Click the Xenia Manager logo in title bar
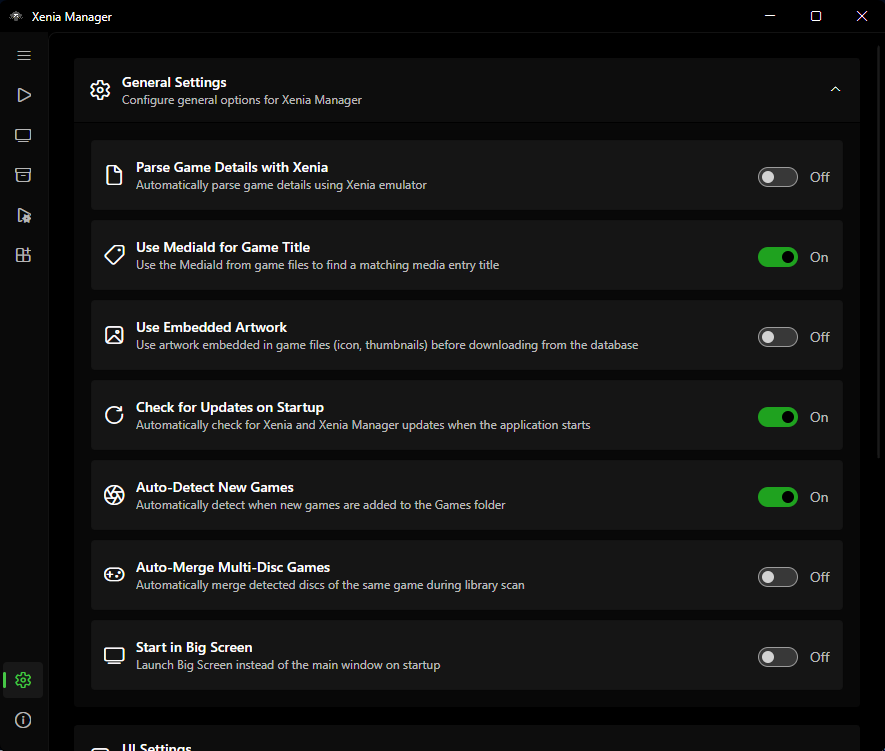This screenshot has width=885, height=751. (x=16, y=16)
